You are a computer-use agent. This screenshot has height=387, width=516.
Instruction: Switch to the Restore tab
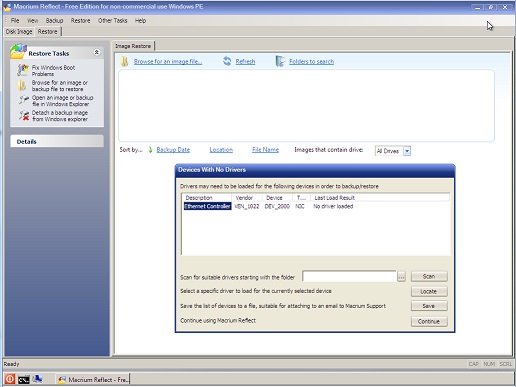48,32
